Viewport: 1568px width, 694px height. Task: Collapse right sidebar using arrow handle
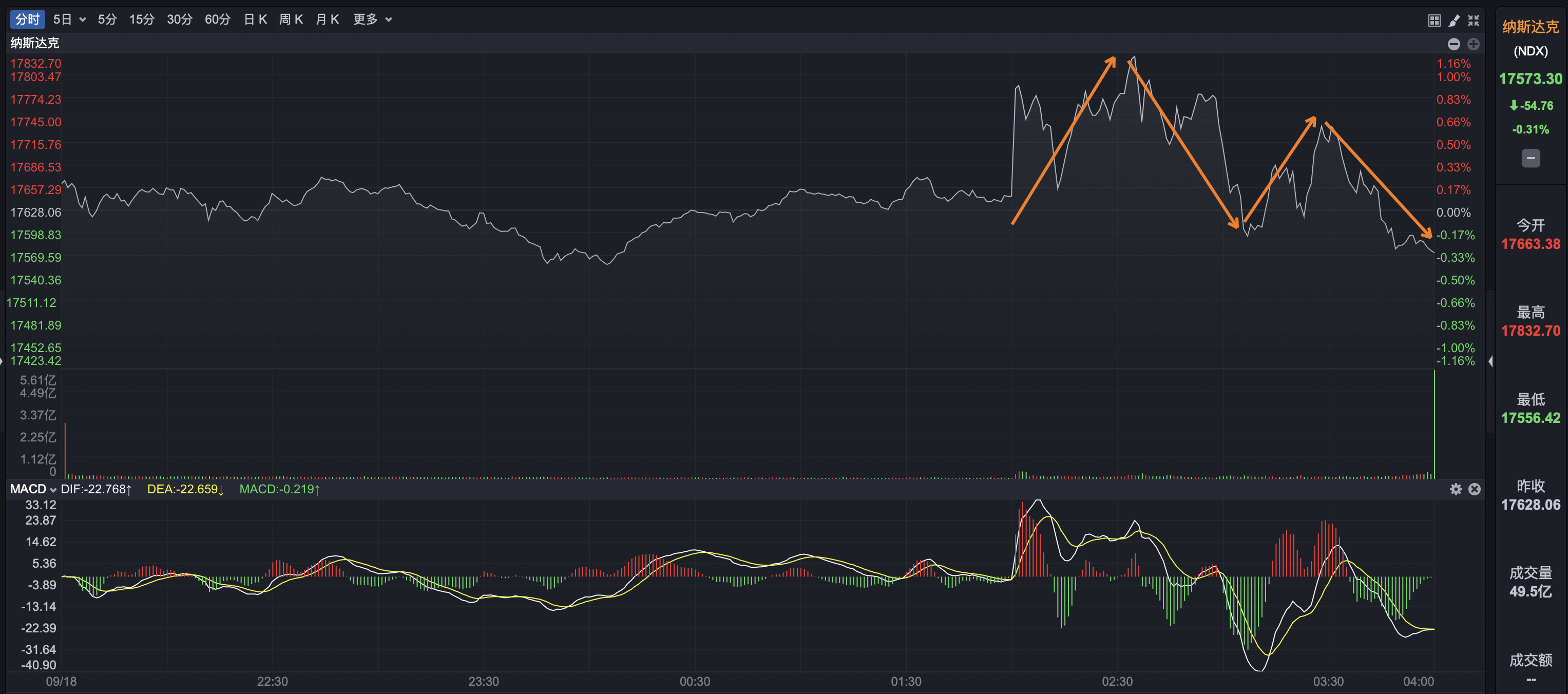tap(1490, 361)
